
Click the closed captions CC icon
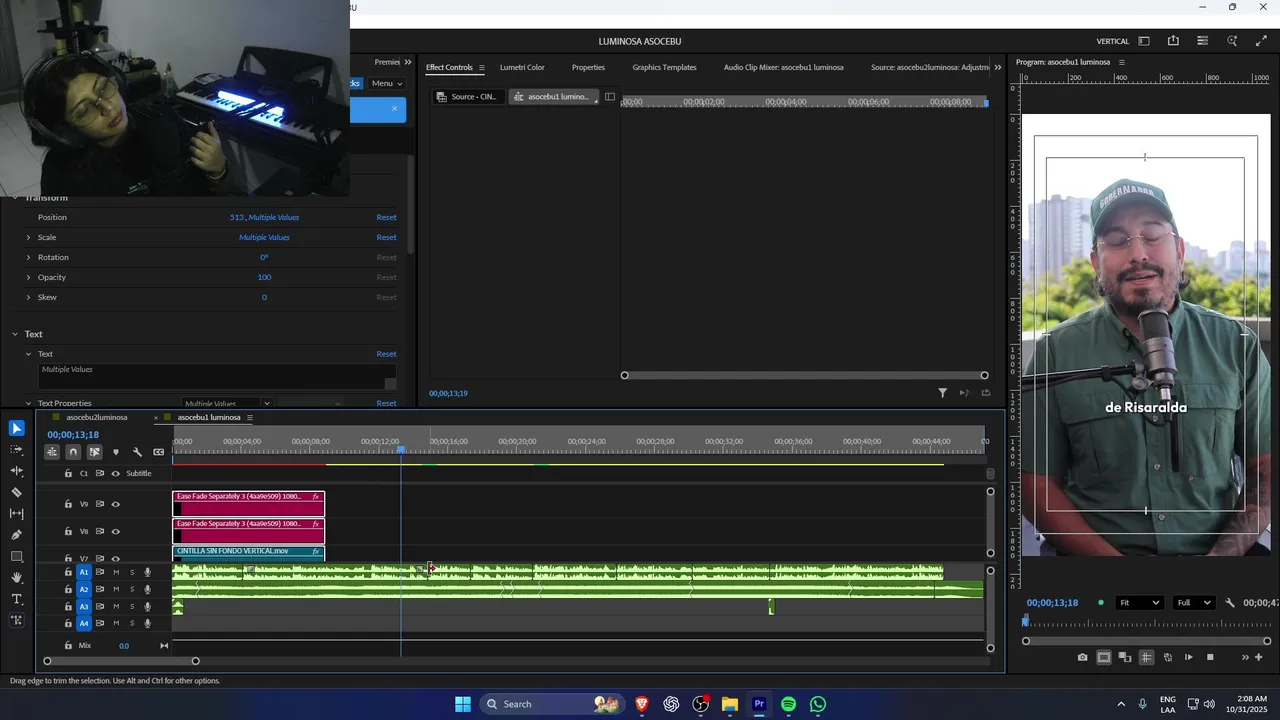pos(158,452)
